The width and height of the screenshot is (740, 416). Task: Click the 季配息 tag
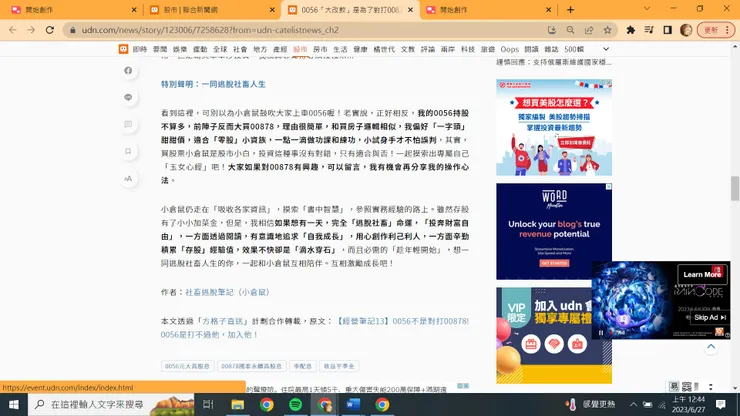(x=303, y=366)
